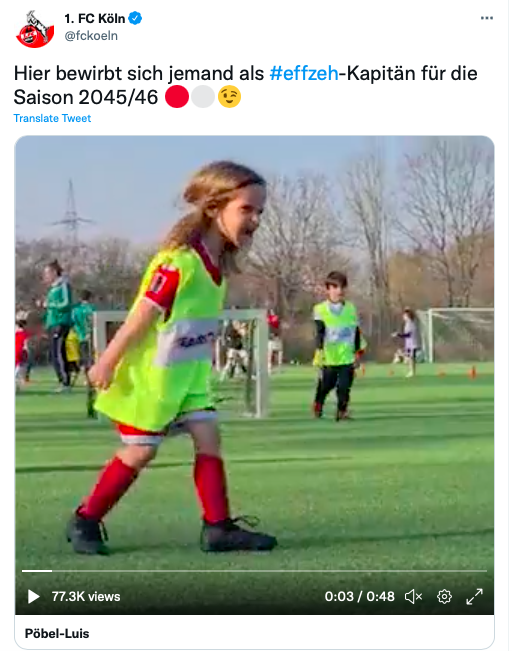Viewport: 512px width, 651px height.
Task: Click the video frame of the child
Action: (x=254, y=353)
